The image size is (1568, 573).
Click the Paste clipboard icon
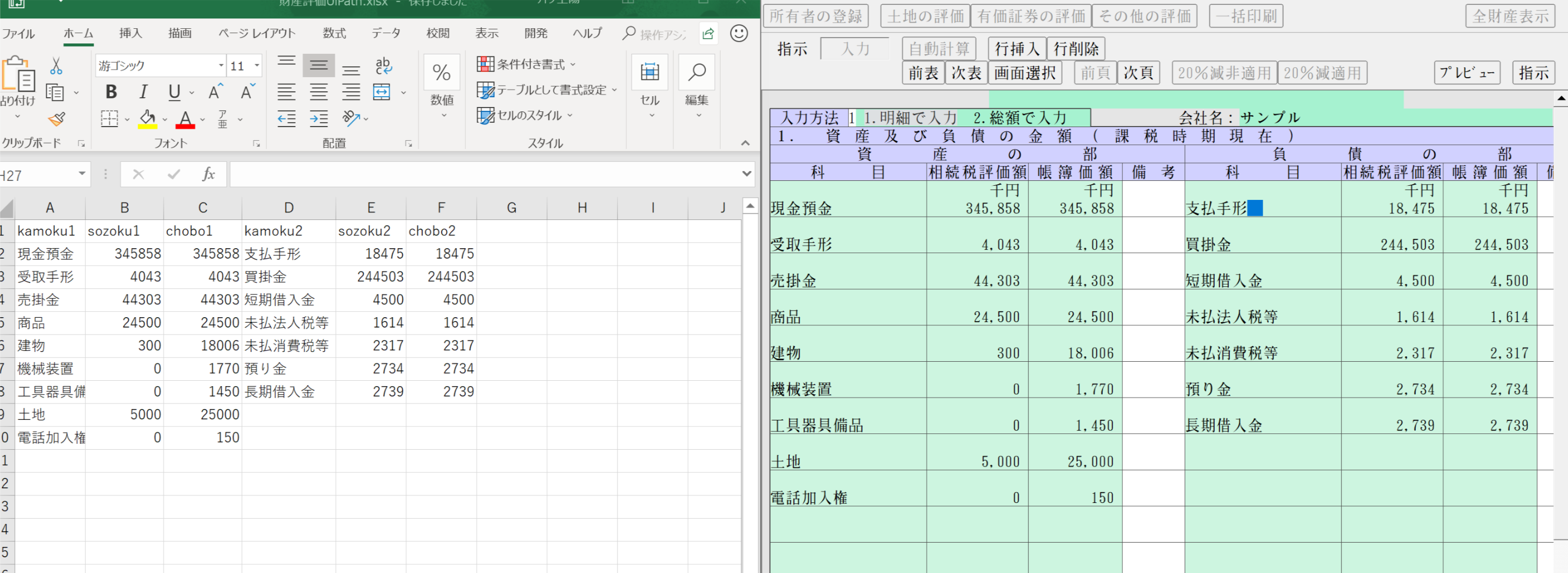pos(17,75)
